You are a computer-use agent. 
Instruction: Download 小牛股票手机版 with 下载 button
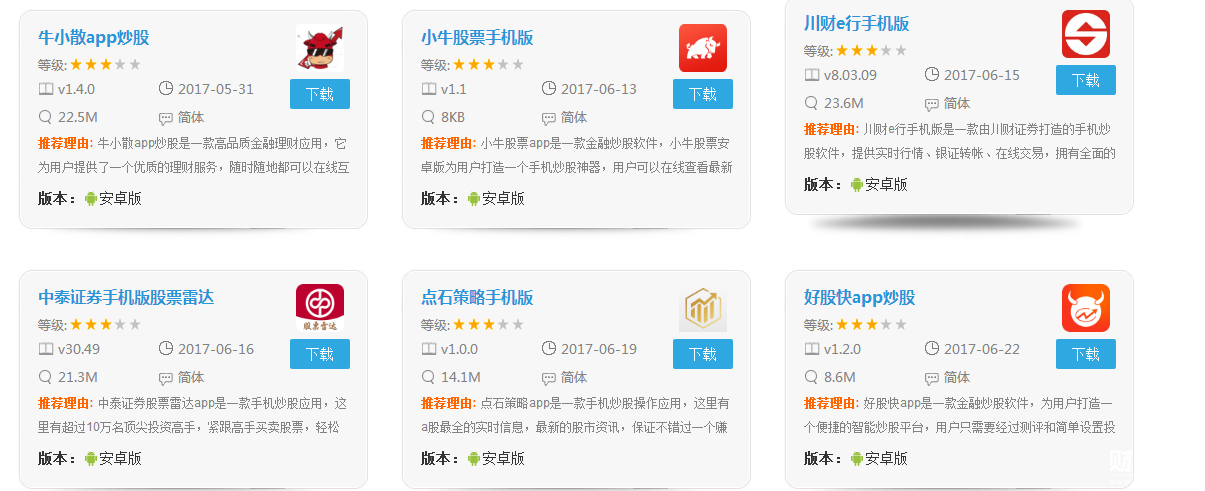click(703, 94)
